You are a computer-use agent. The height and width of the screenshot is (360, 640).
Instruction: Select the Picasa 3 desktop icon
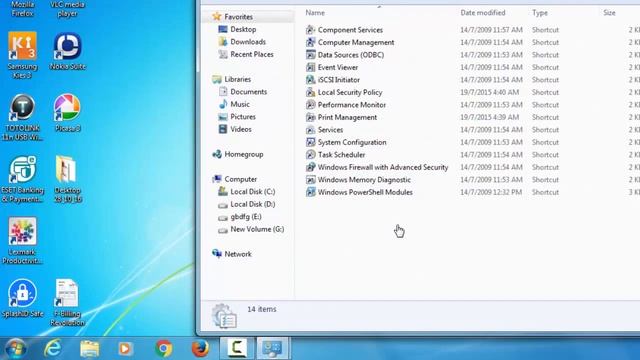click(67, 107)
